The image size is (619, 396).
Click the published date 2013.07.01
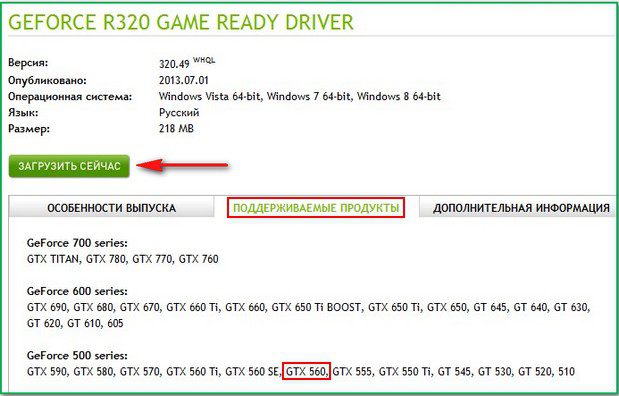[x=184, y=80]
